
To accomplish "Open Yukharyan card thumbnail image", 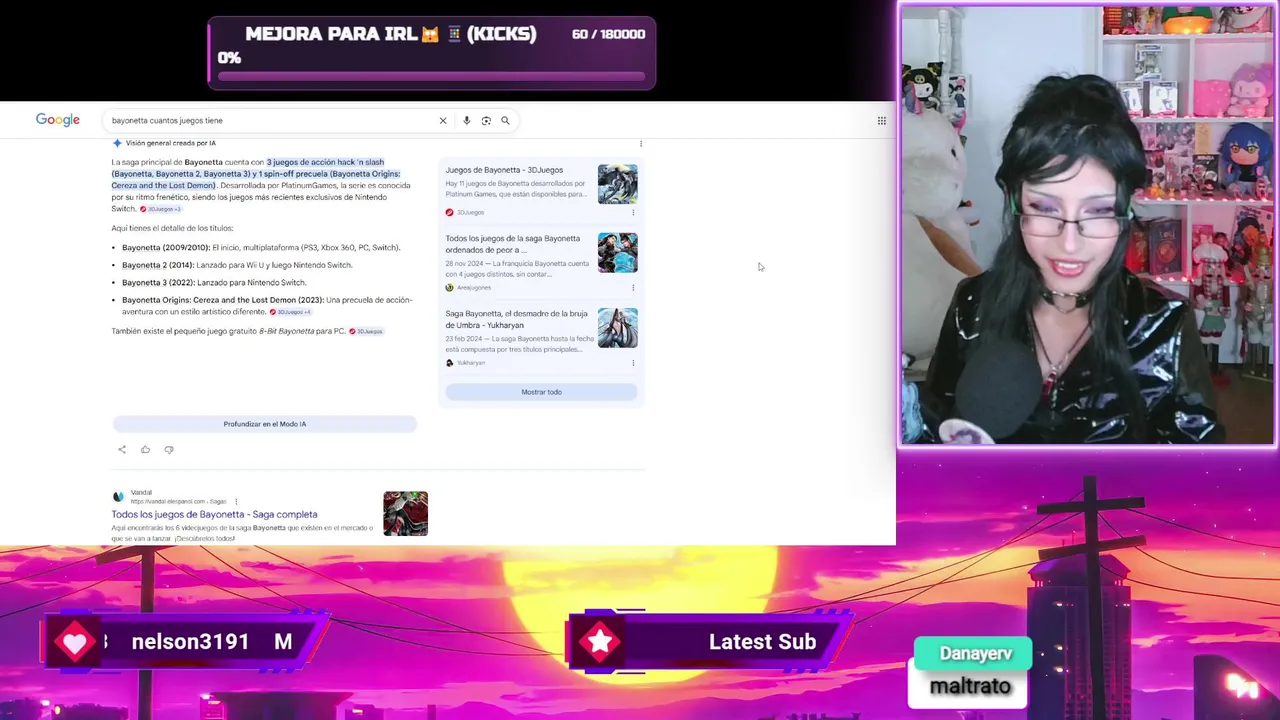I will (x=617, y=328).
